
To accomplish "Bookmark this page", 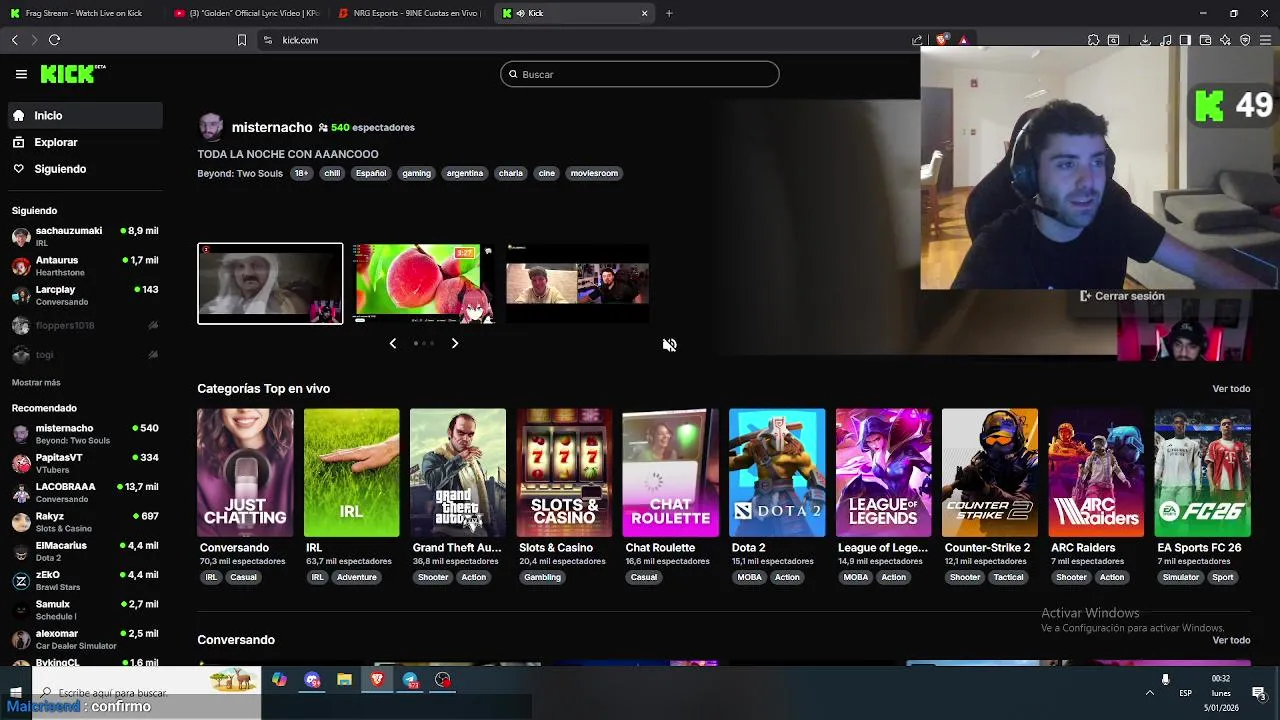I will tap(241, 40).
